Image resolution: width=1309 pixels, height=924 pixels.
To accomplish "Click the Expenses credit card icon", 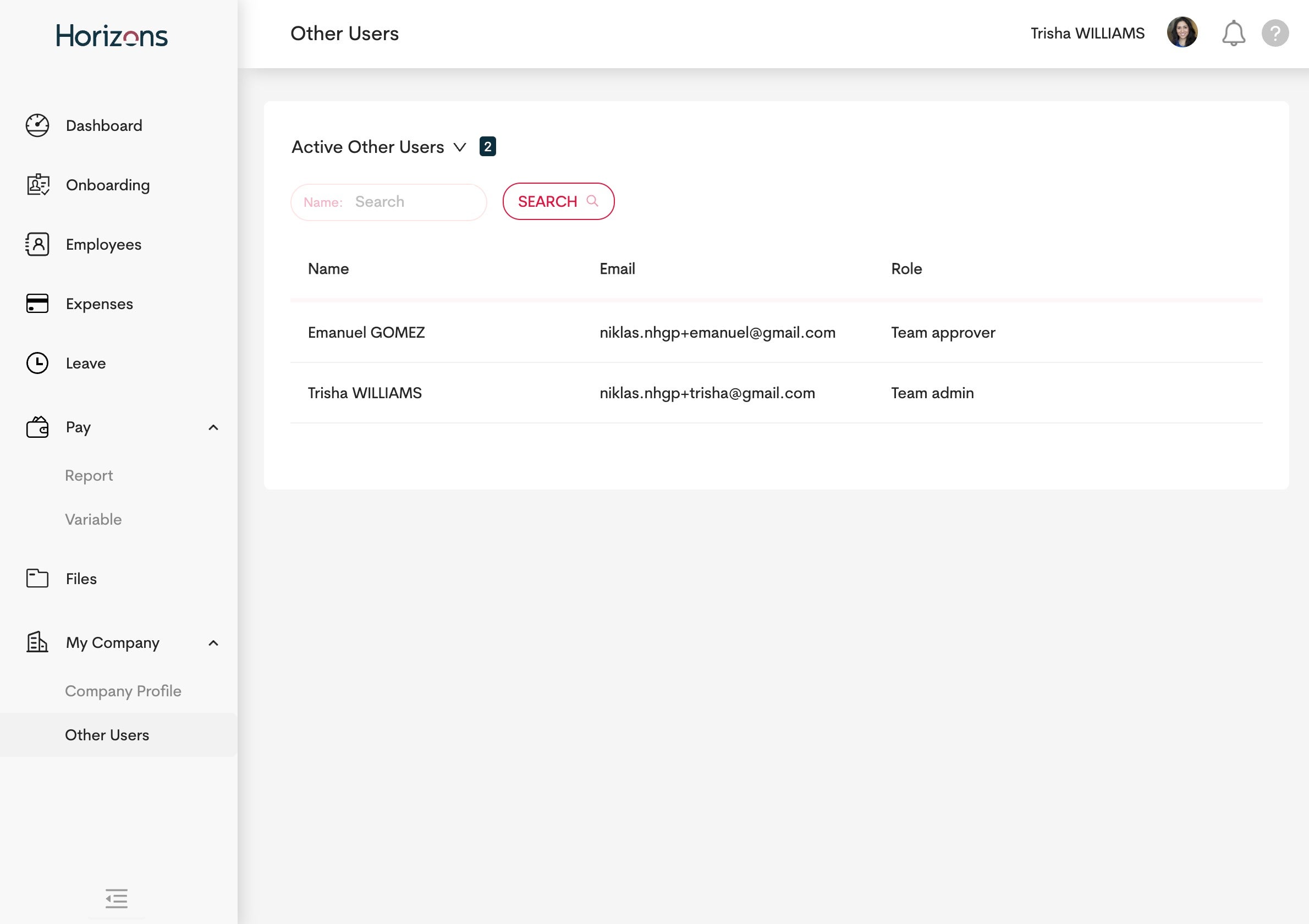I will [x=37, y=303].
